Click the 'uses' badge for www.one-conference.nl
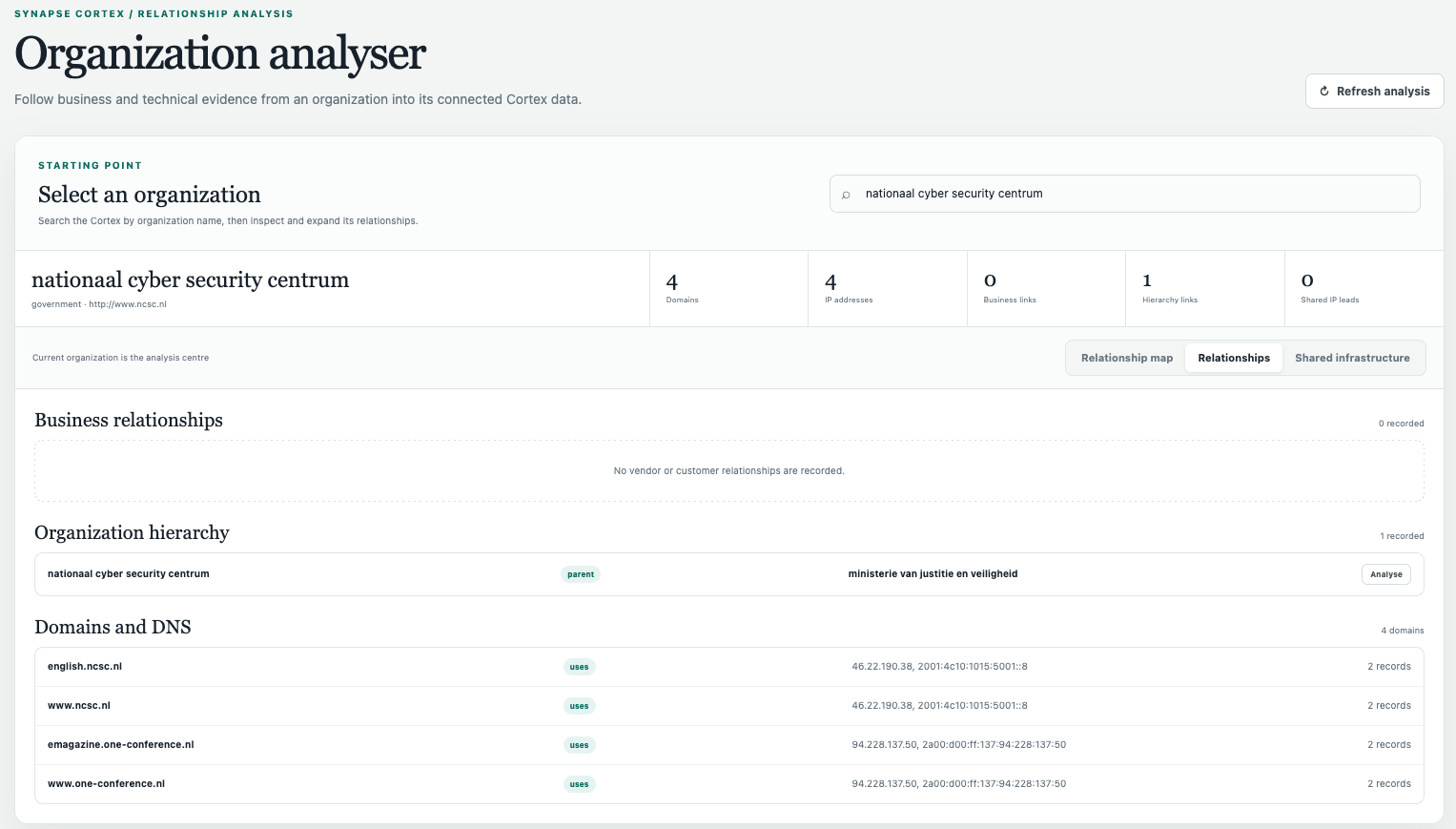The image size is (1456, 829). tap(579, 784)
